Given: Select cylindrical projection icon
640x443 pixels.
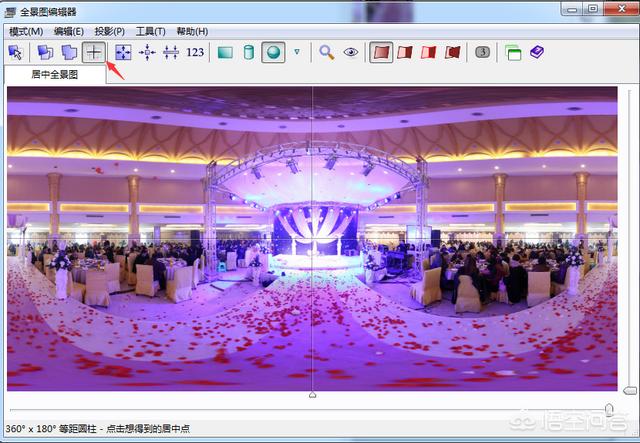Looking at the screenshot, I should coord(249,52).
